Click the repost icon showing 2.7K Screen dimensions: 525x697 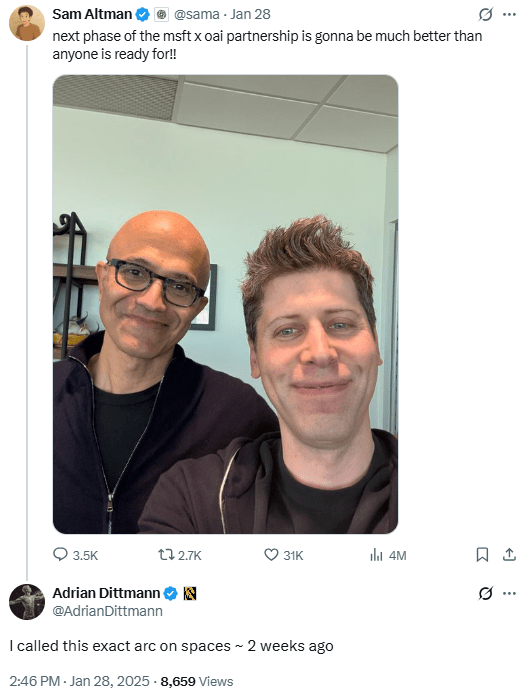click(x=166, y=555)
